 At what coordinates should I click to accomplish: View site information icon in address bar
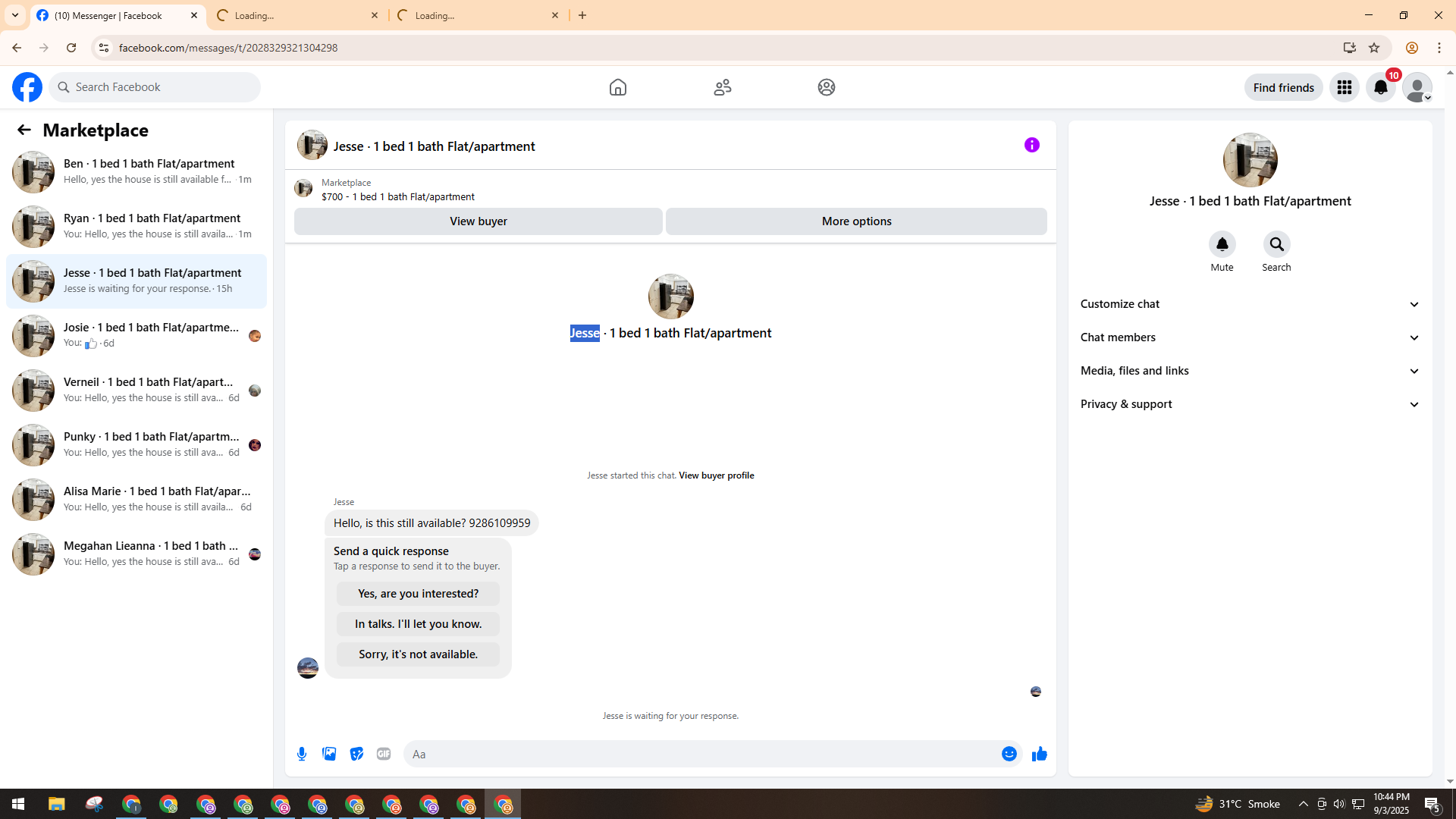(x=104, y=48)
